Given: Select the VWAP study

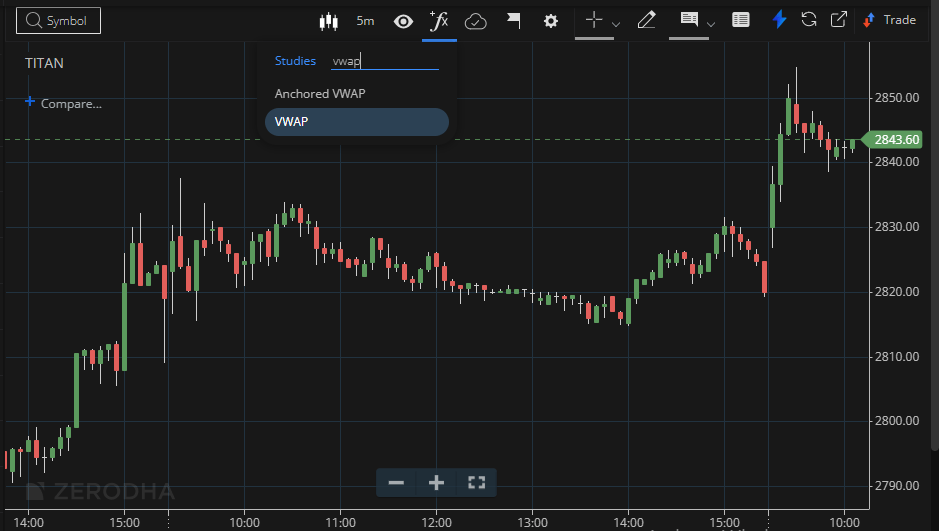Looking at the screenshot, I should (356, 122).
